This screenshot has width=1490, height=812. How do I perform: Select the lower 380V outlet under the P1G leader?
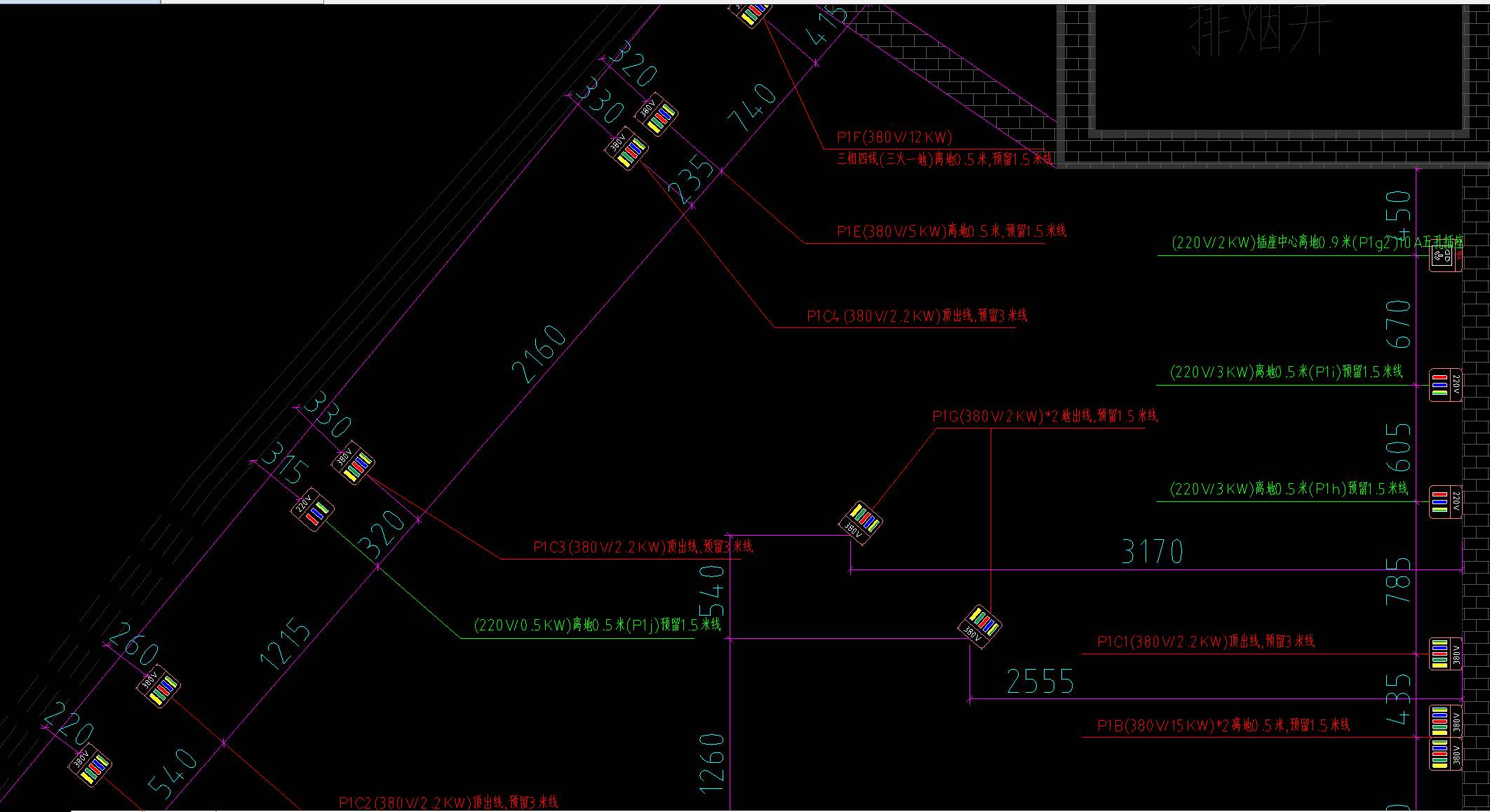(980, 626)
